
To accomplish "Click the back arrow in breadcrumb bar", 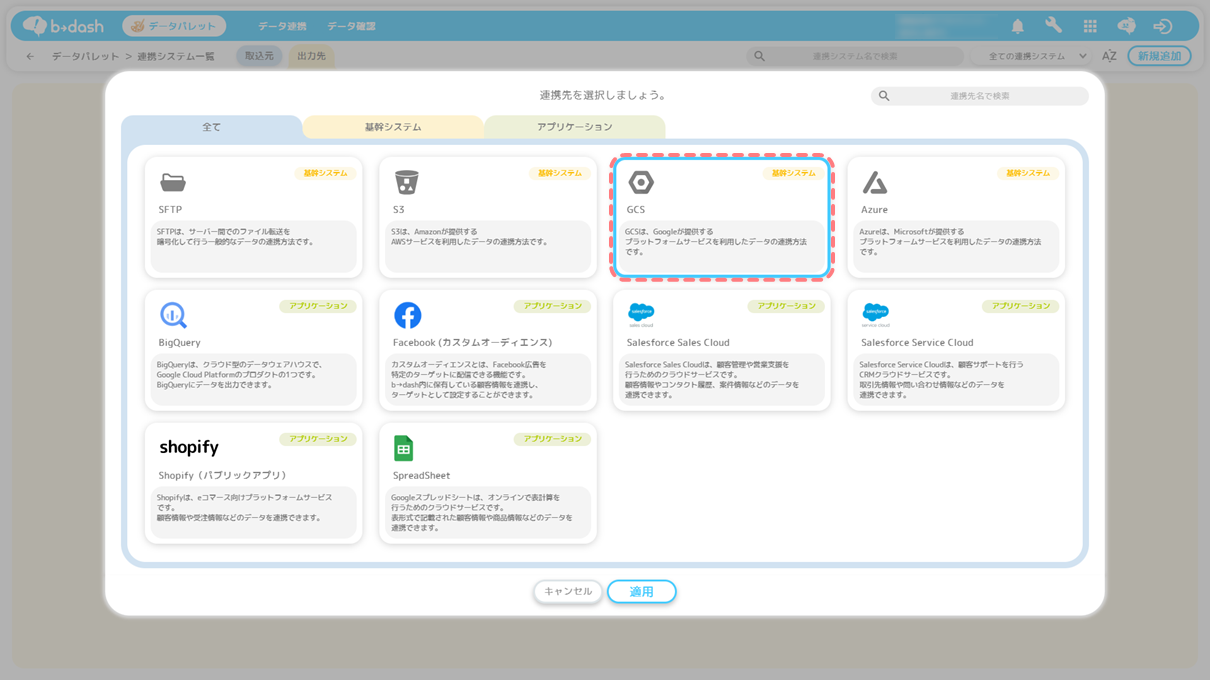I will (x=30, y=56).
